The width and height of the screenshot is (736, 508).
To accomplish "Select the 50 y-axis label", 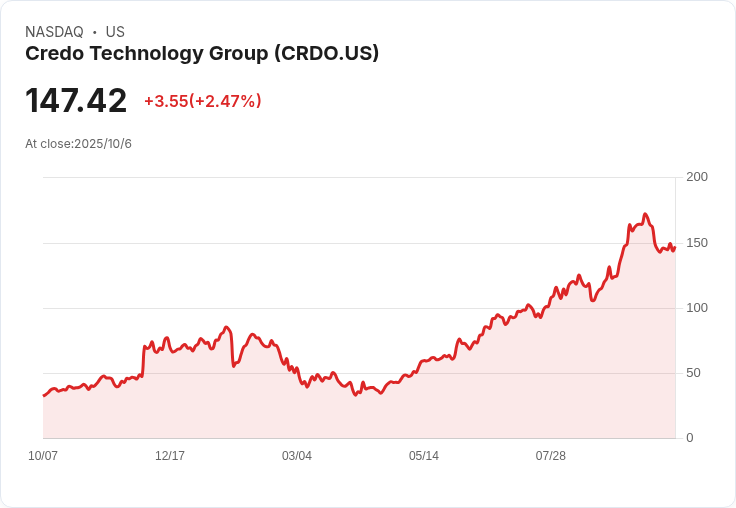I will [693, 373].
